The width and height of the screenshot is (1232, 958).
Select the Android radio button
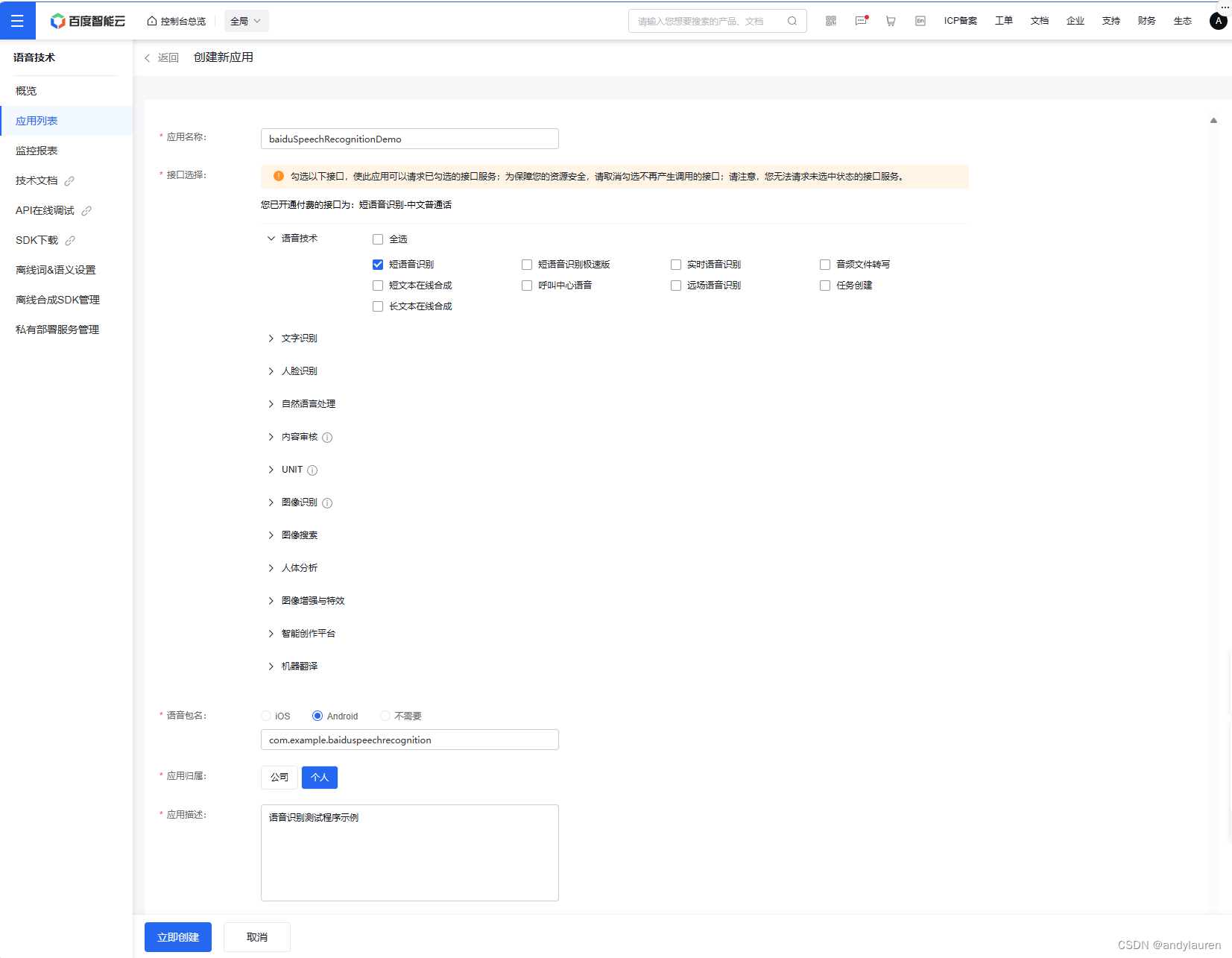click(318, 716)
